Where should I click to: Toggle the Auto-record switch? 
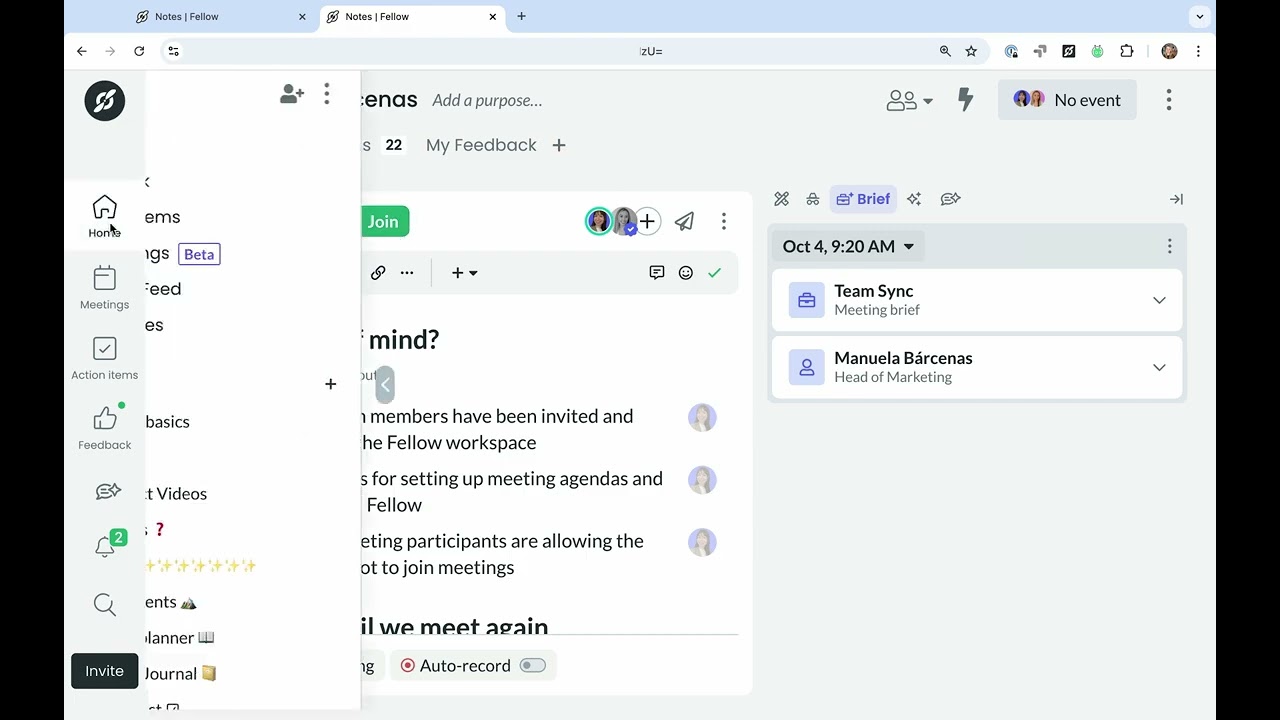pyautogui.click(x=533, y=666)
